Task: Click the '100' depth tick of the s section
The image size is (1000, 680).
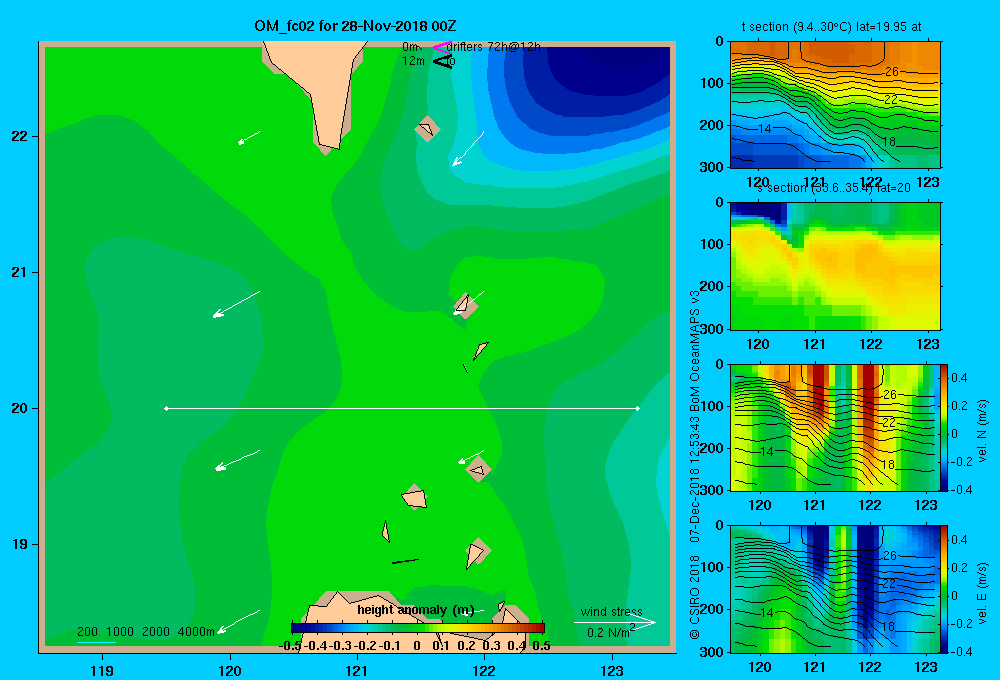Action: click(712, 244)
